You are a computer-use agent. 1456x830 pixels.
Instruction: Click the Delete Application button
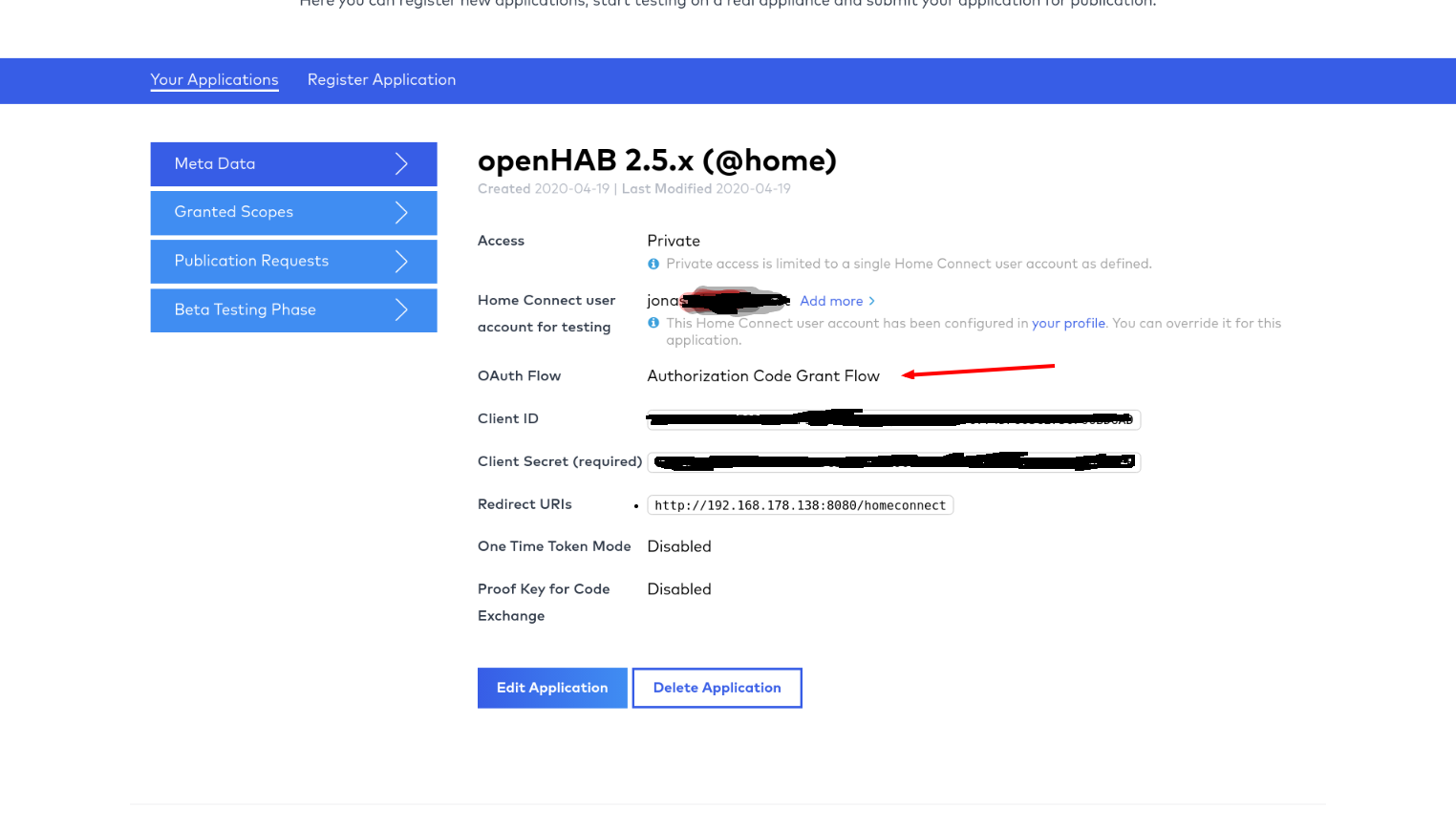pyautogui.click(x=717, y=688)
